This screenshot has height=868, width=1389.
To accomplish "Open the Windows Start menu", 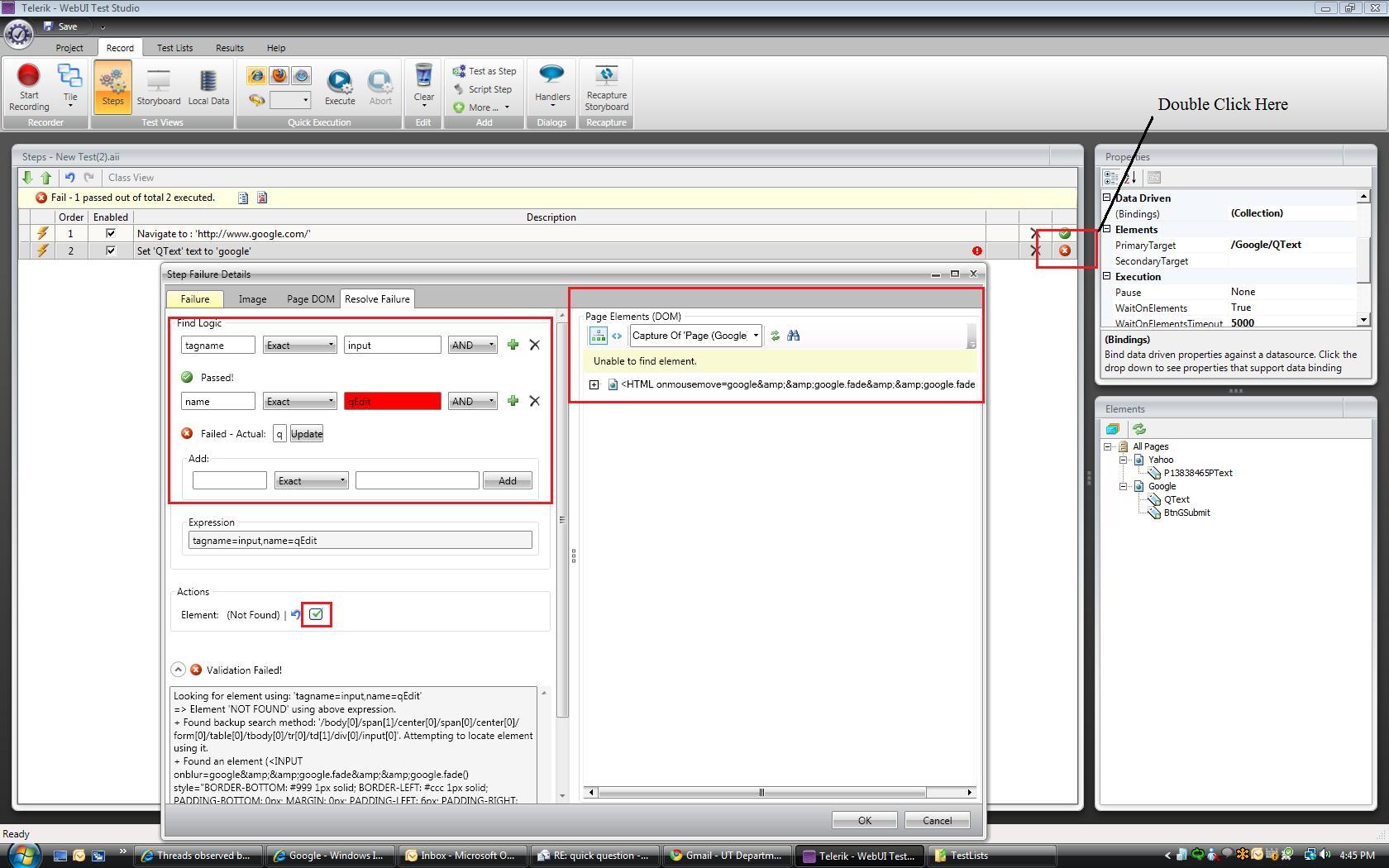I will pyautogui.click(x=23, y=855).
